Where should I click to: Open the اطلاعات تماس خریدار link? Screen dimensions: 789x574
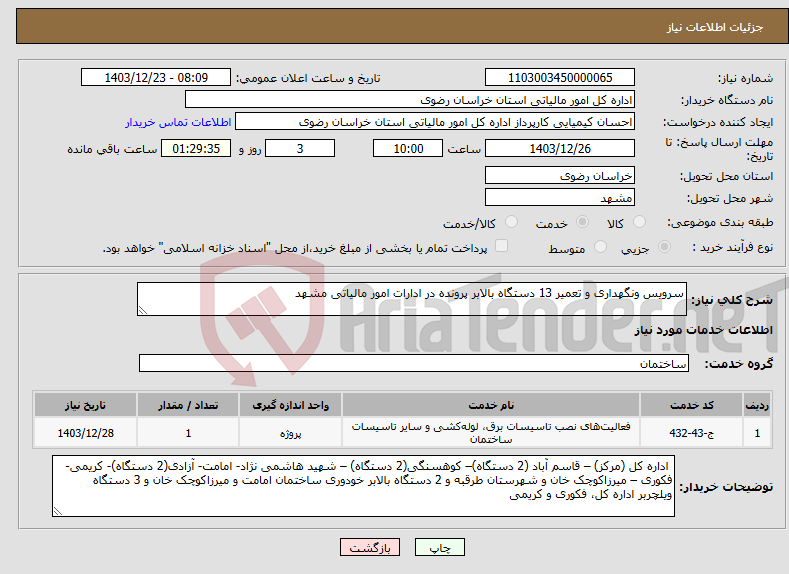[x=178, y=122]
